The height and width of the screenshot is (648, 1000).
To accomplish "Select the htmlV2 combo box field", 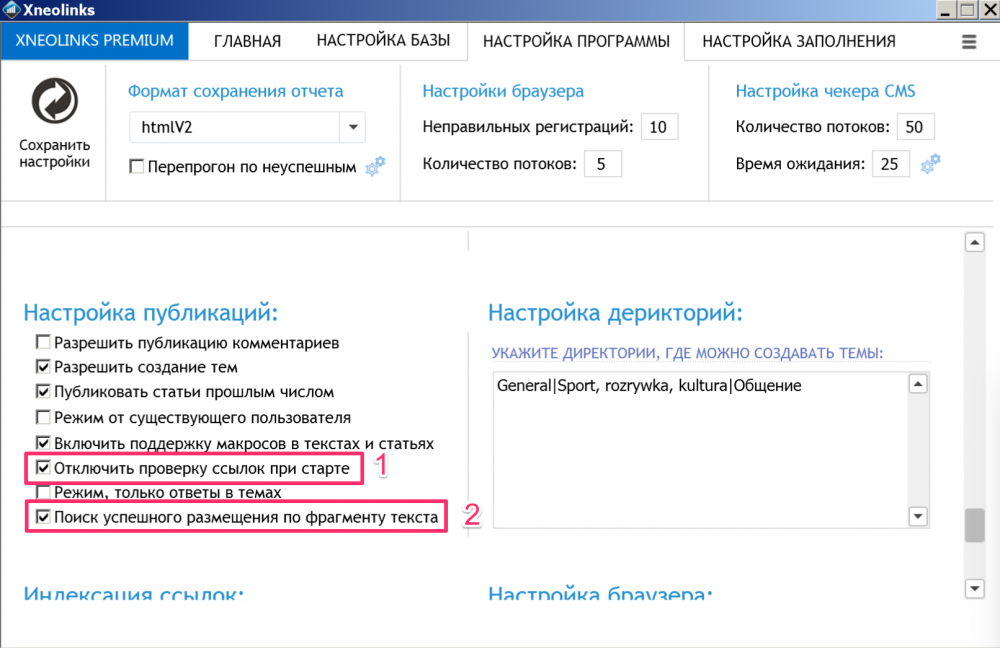I will [x=247, y=127].
